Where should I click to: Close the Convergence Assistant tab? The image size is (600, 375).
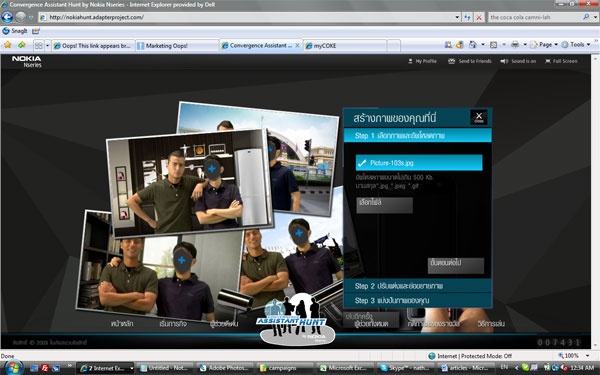click(297, 46)
